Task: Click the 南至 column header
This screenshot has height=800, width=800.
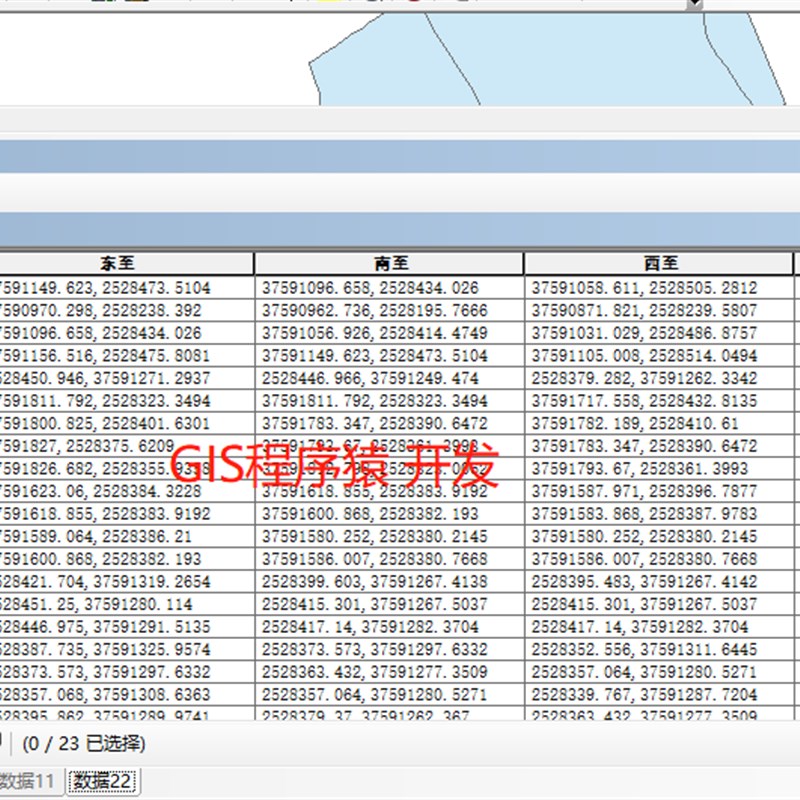Action: pos(390,263)
